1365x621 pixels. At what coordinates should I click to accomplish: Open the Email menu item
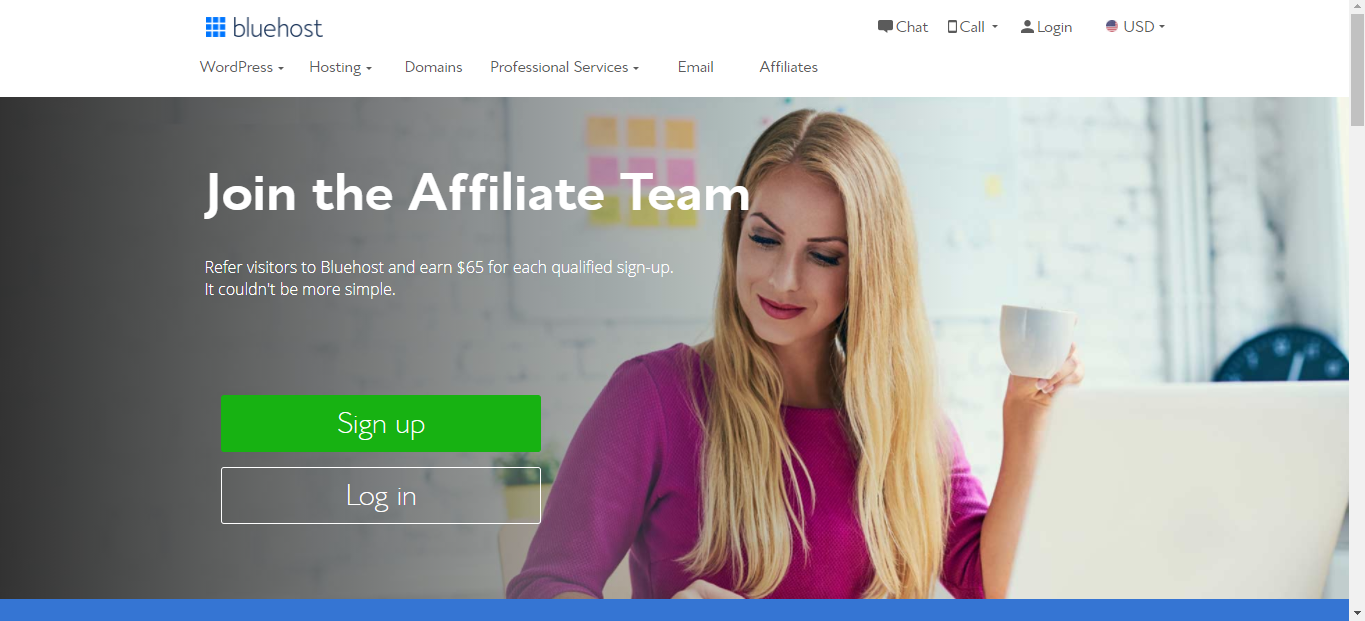[x=695, y=67]
